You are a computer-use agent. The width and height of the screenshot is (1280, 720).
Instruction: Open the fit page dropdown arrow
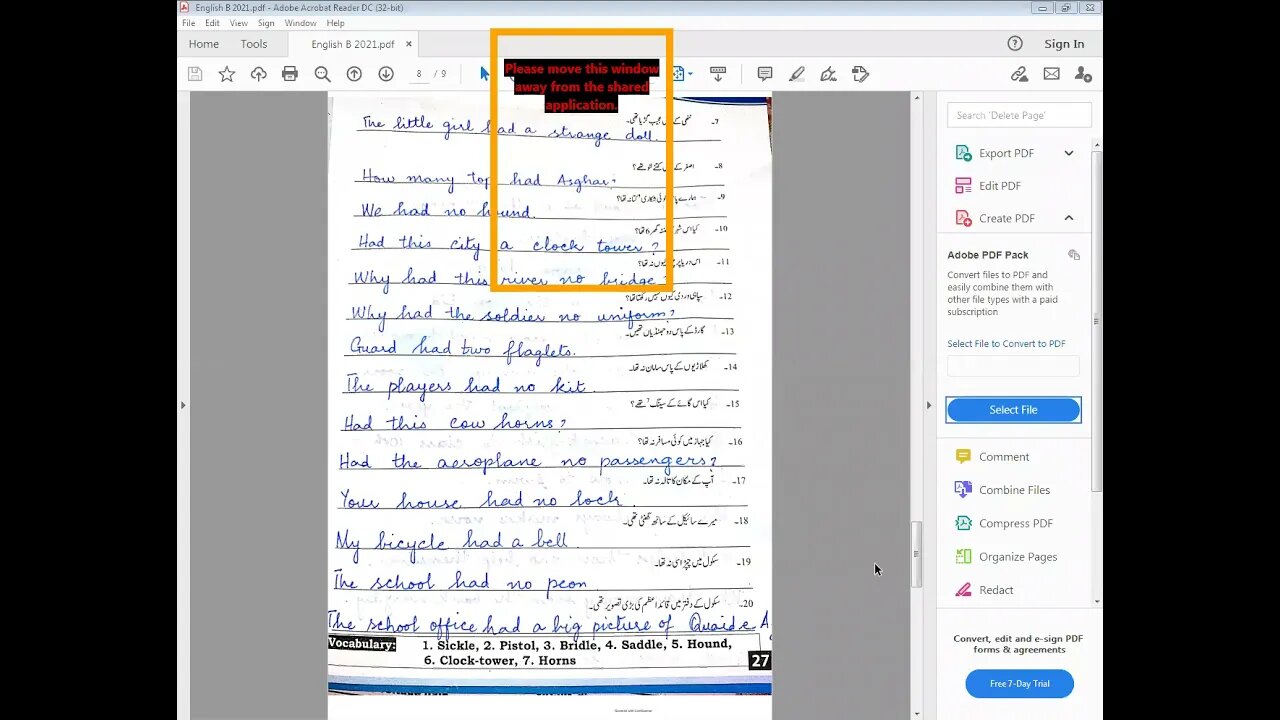tap(690, 74)
